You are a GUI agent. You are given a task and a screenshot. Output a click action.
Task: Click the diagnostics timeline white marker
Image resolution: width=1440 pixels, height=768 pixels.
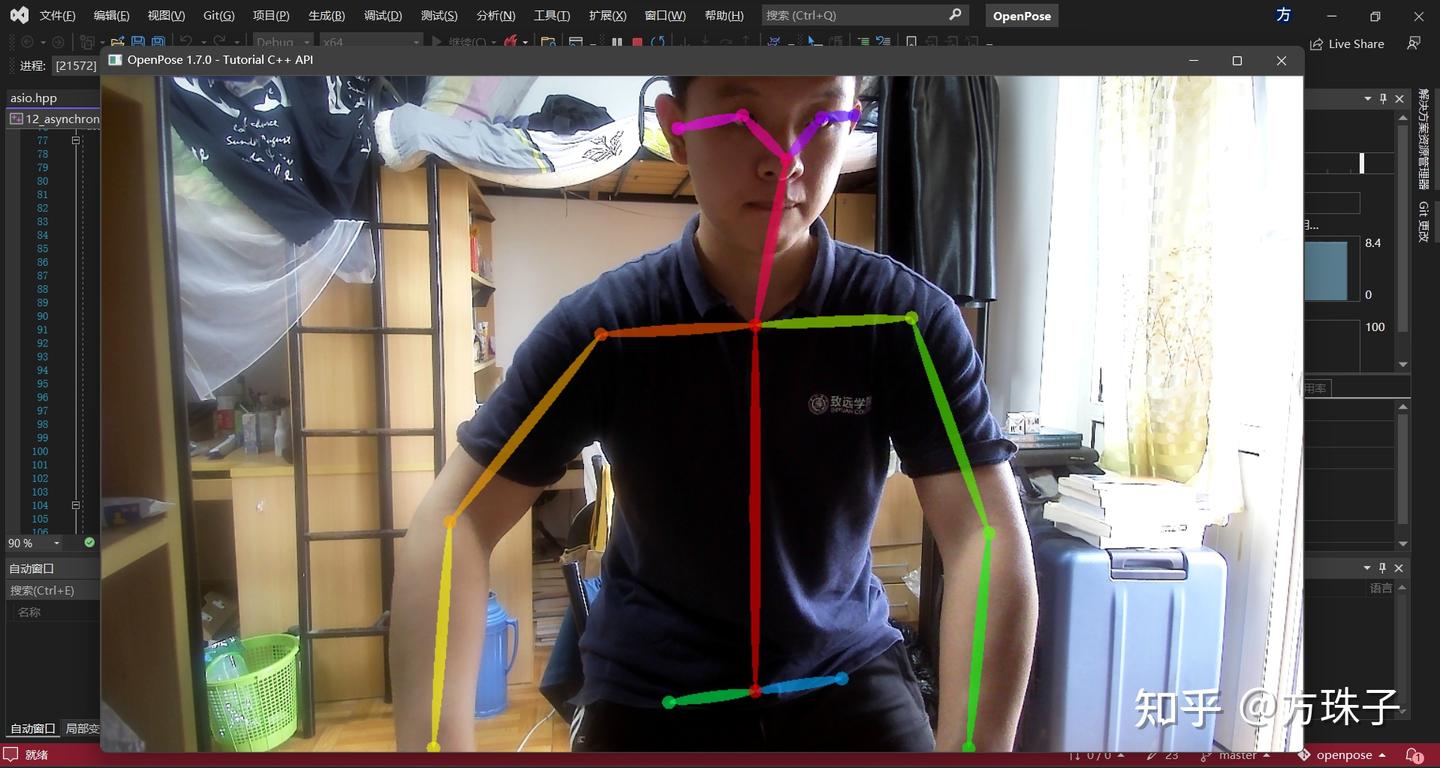click(1361, 163)
